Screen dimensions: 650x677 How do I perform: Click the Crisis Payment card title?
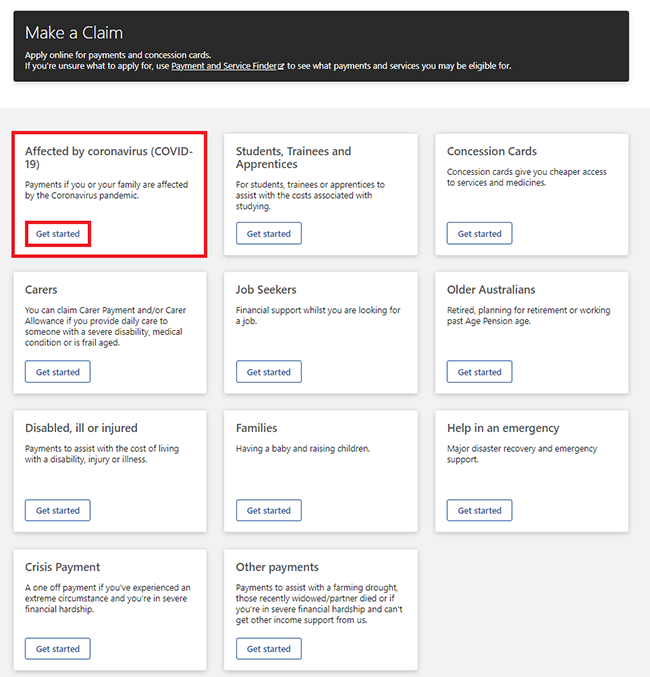click(x=62, y=567)
